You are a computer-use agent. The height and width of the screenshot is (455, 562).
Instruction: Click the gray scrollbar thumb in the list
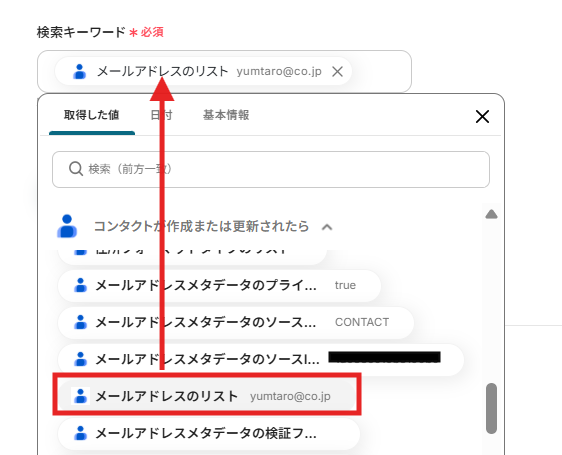coord(491,408)
